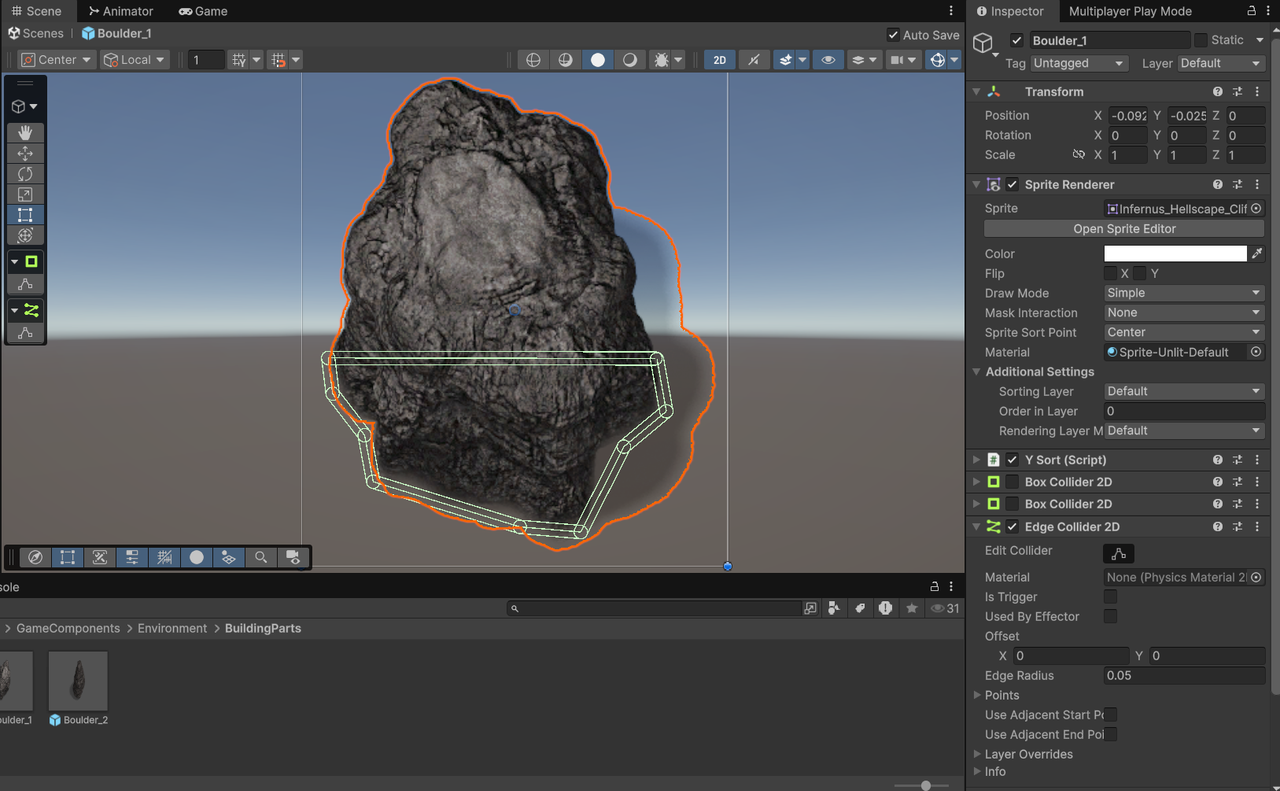
Task: Expand the Points section
Action: point(977,695)
